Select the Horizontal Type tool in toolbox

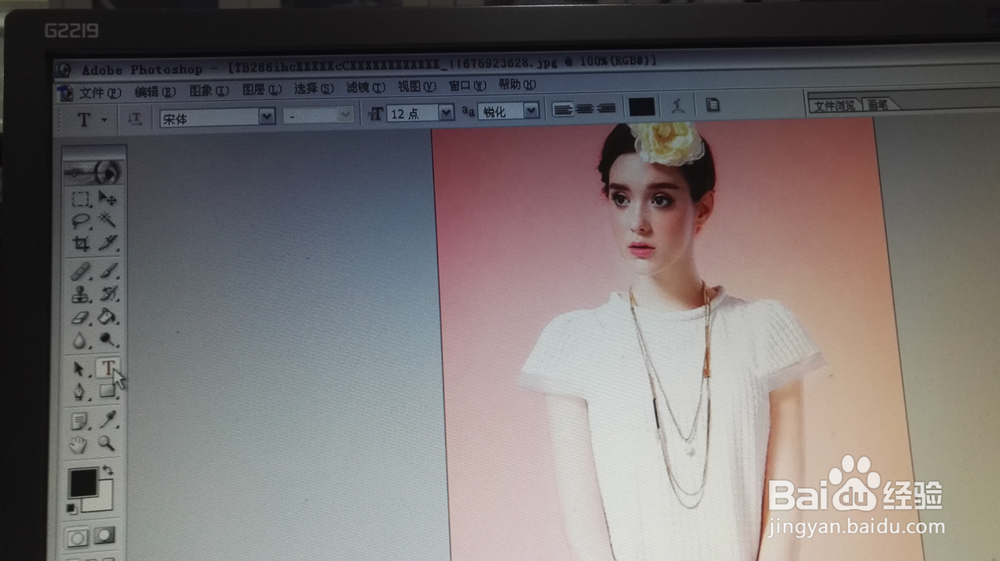click(107, 368)
